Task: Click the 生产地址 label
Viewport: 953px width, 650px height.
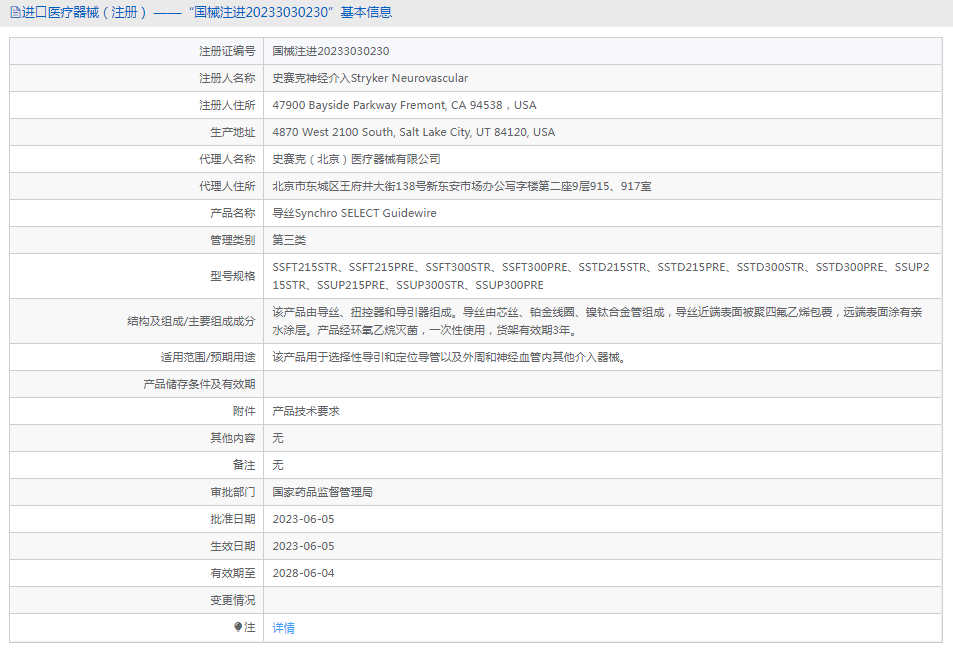Action: [233, 132]
